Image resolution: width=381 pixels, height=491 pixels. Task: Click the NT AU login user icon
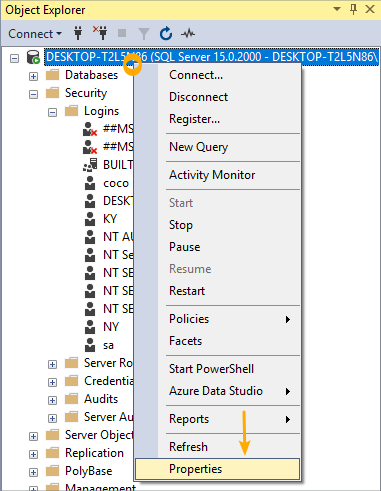(90, 237)
